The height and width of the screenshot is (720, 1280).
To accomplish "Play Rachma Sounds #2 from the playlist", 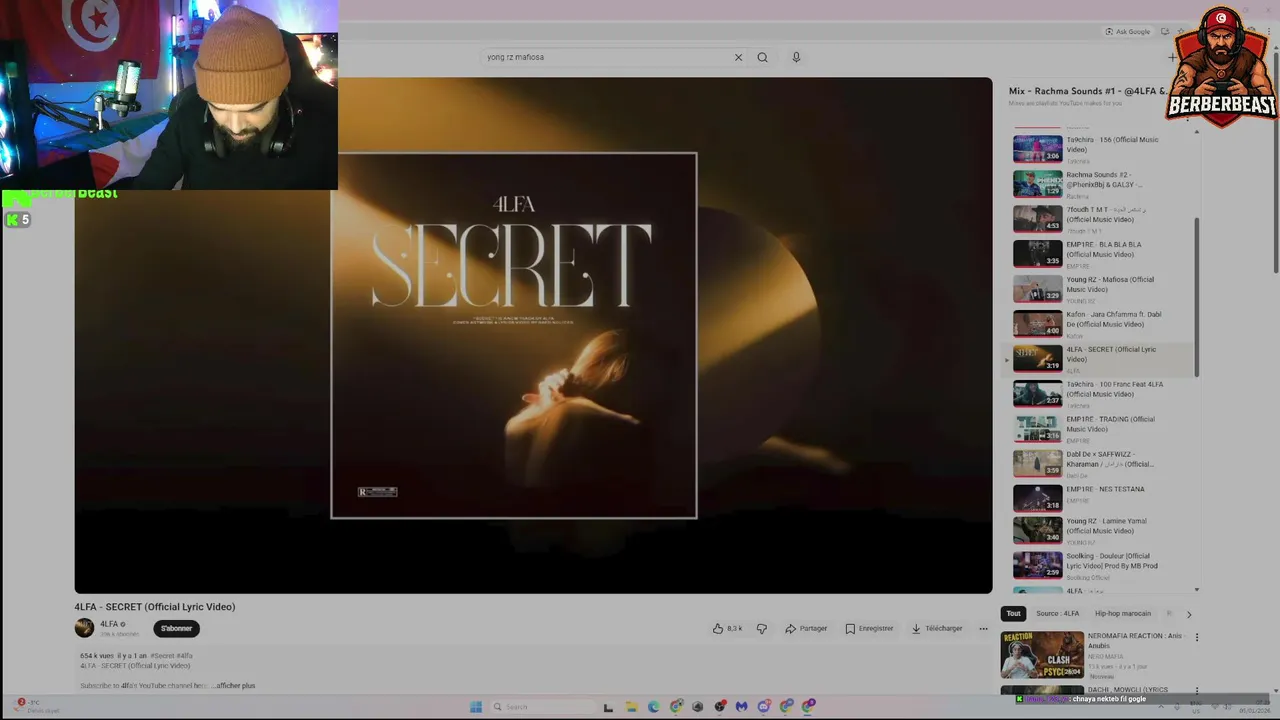I will click(1100, 184).
